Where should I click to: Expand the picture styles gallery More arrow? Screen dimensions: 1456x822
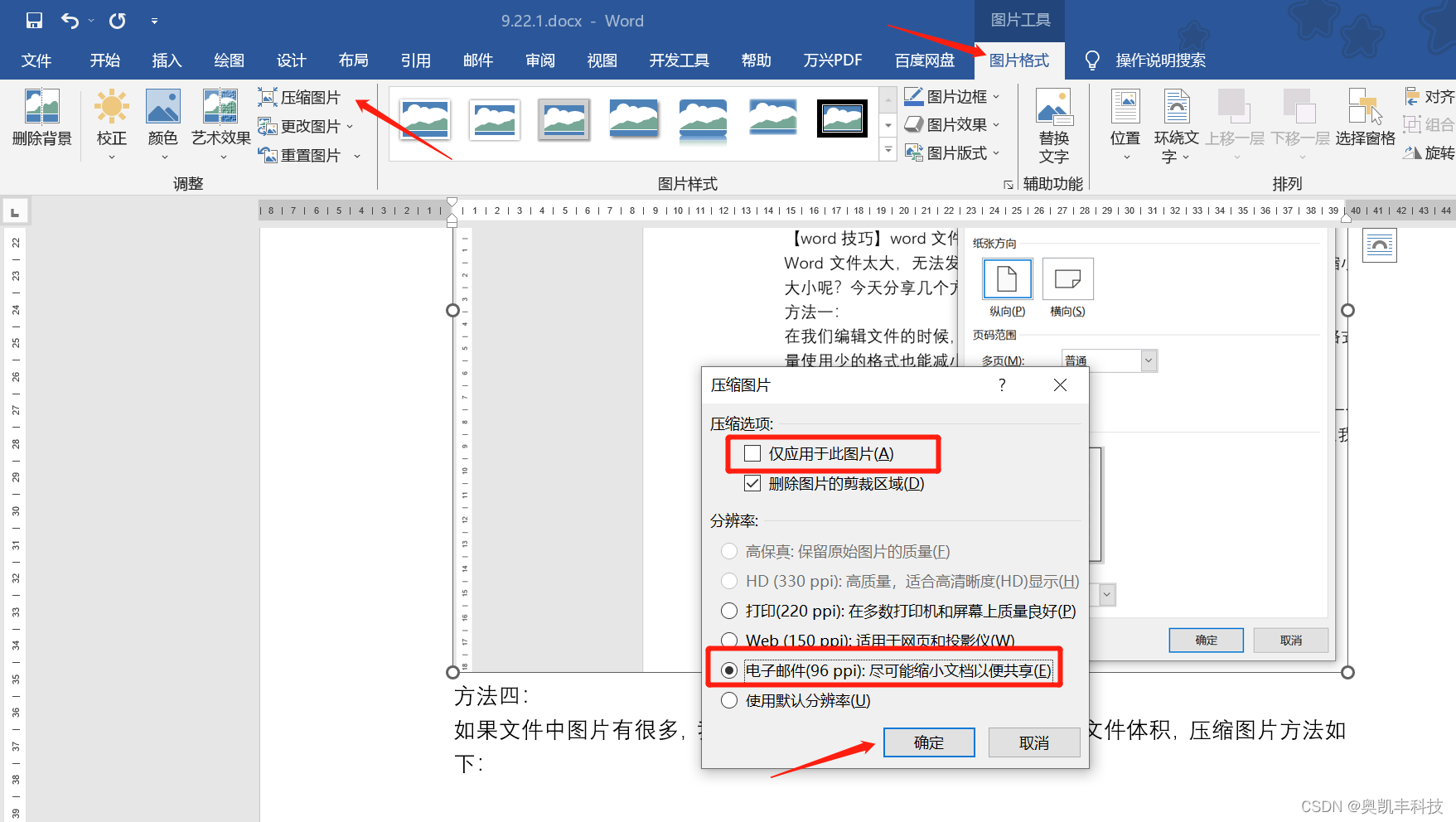pos(888,151)
